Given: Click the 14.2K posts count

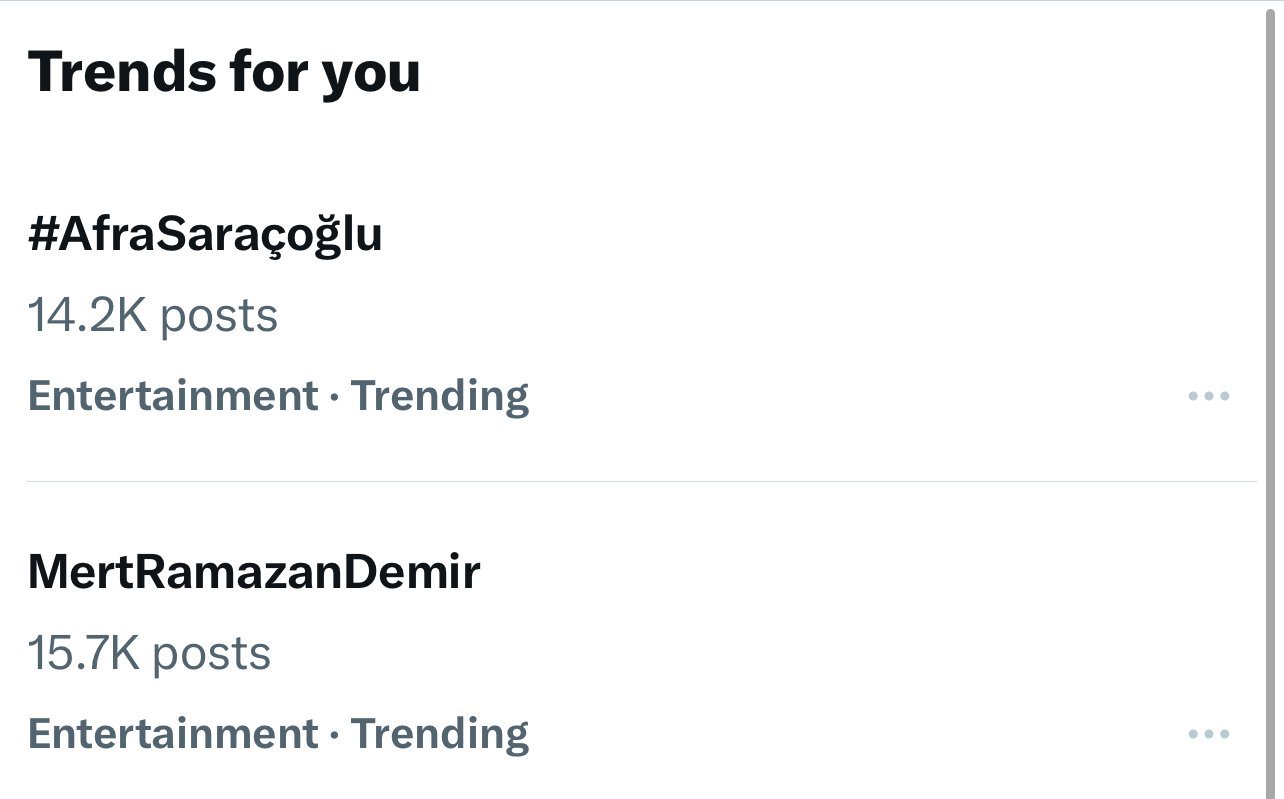Looking at the screenshot, I should pos(152,316).
